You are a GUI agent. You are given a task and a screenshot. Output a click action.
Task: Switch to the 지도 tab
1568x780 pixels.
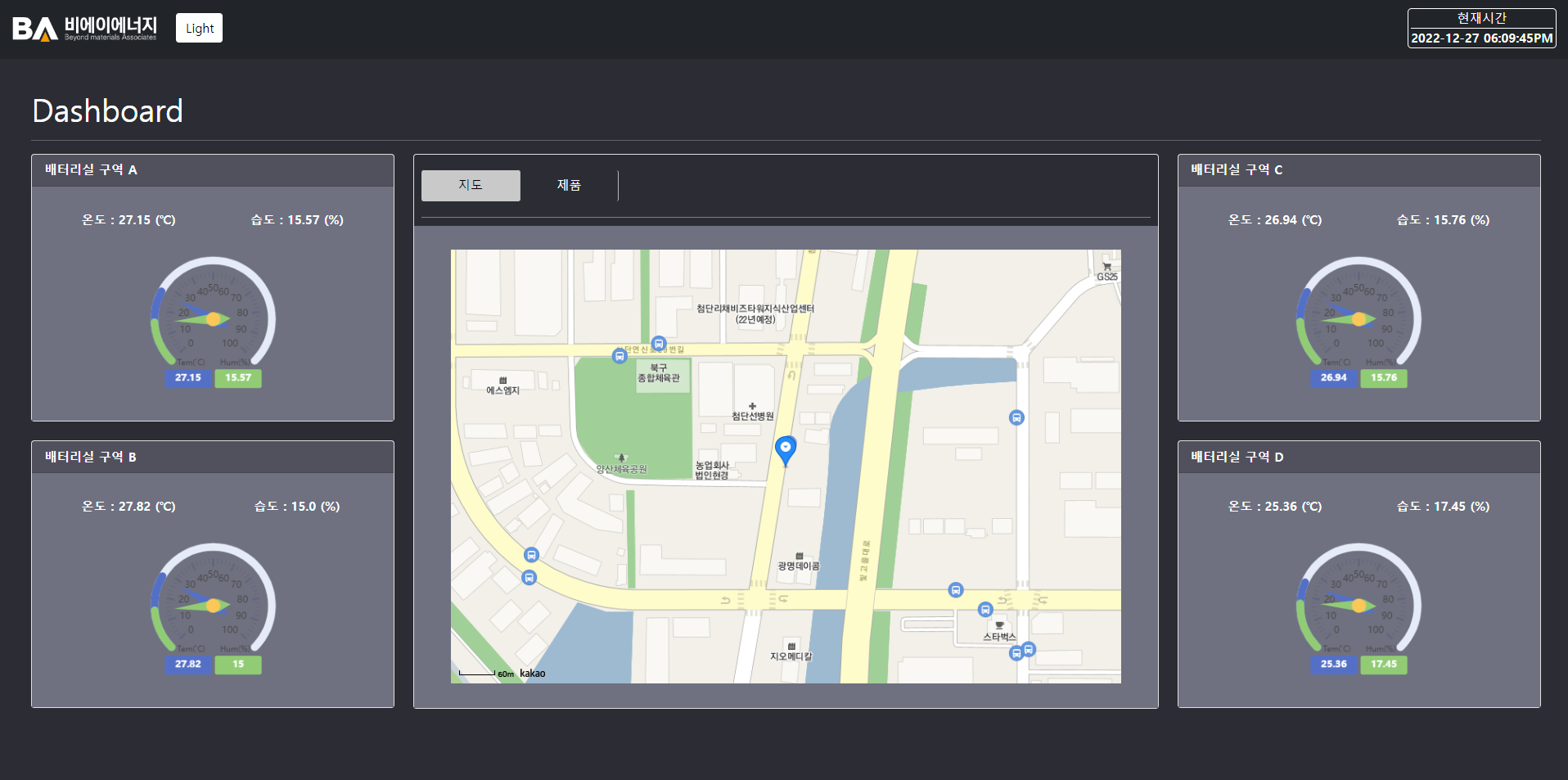point(471,185)
